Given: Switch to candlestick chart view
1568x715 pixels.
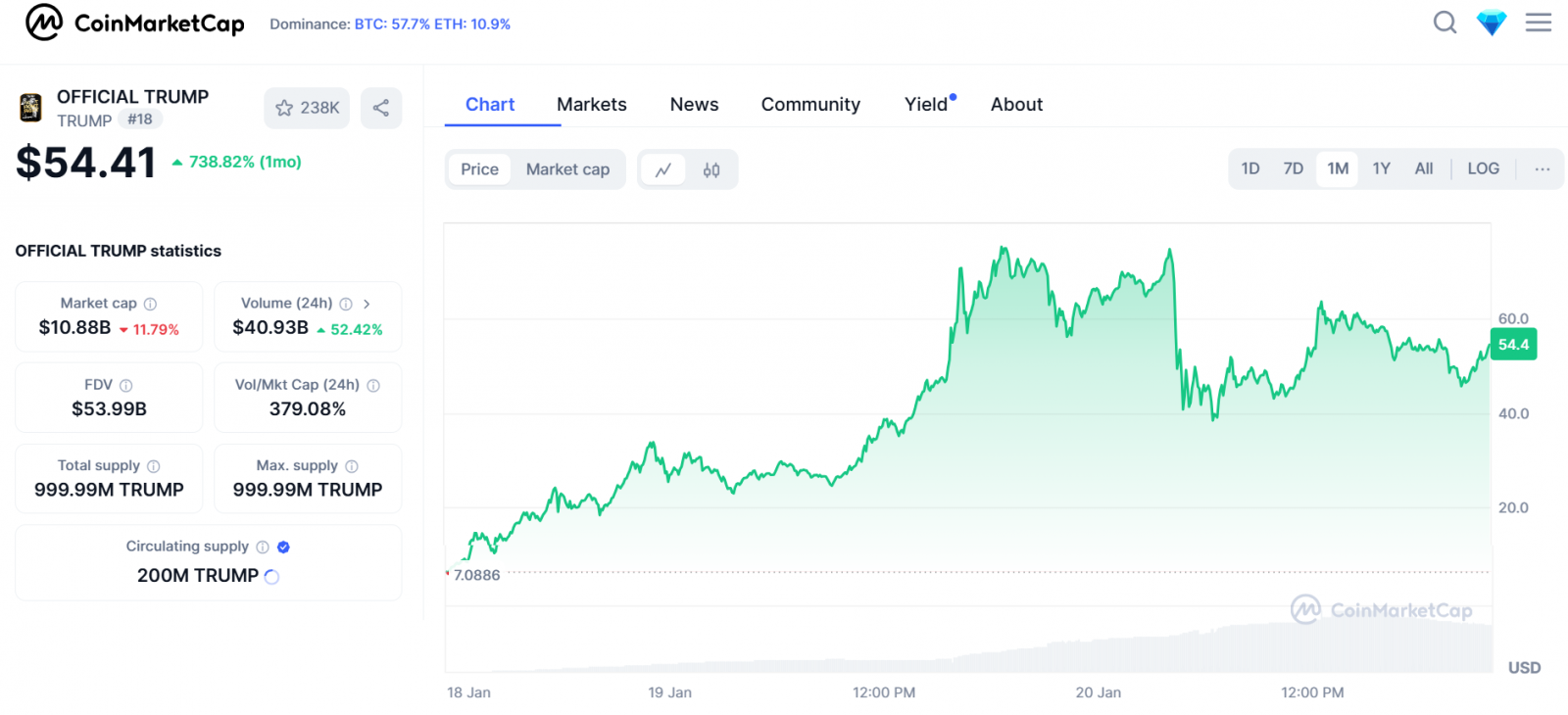Looking at the screenshot, I should coord(711,169).
